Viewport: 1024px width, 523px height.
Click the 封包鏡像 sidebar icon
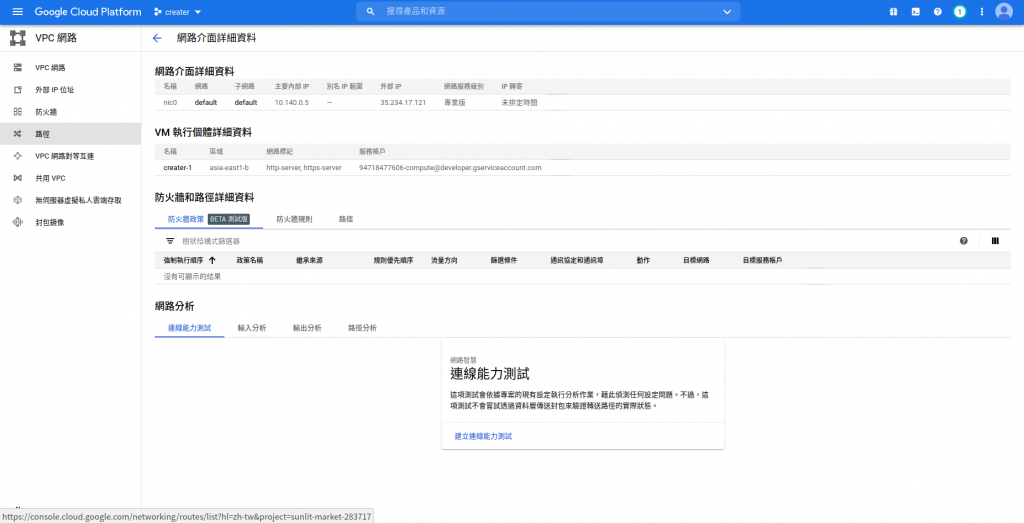[x=18, y=223]
